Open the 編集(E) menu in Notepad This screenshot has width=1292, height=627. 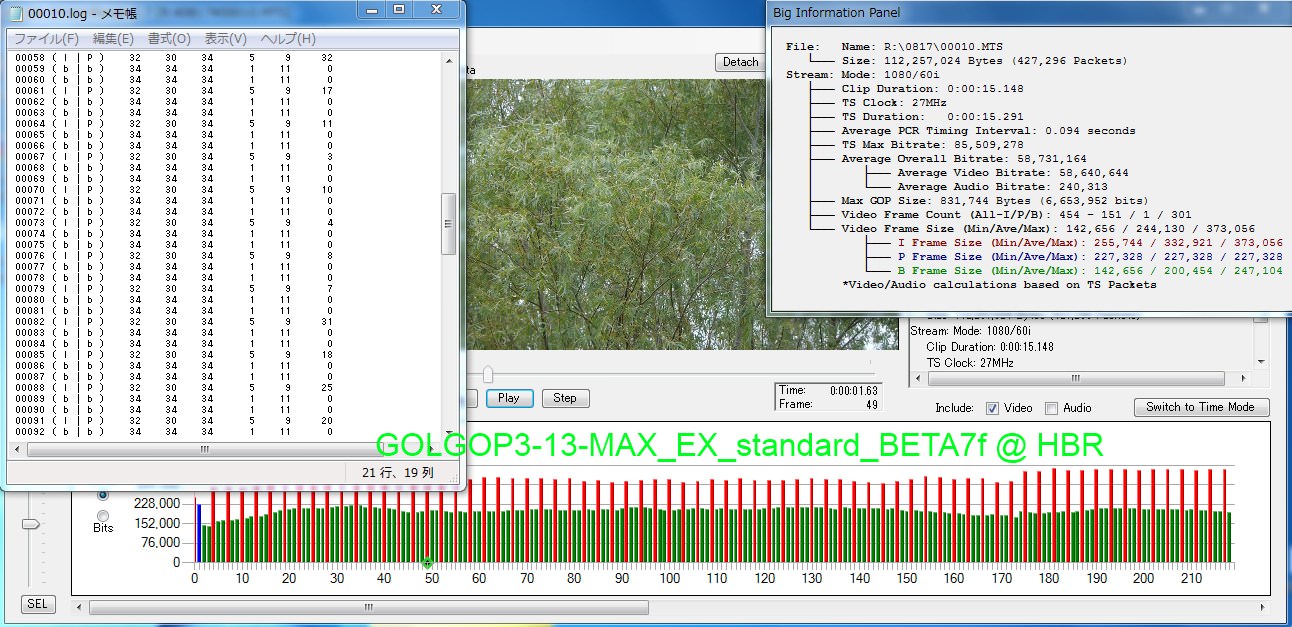pyautogui.click(x=113, y=39)
